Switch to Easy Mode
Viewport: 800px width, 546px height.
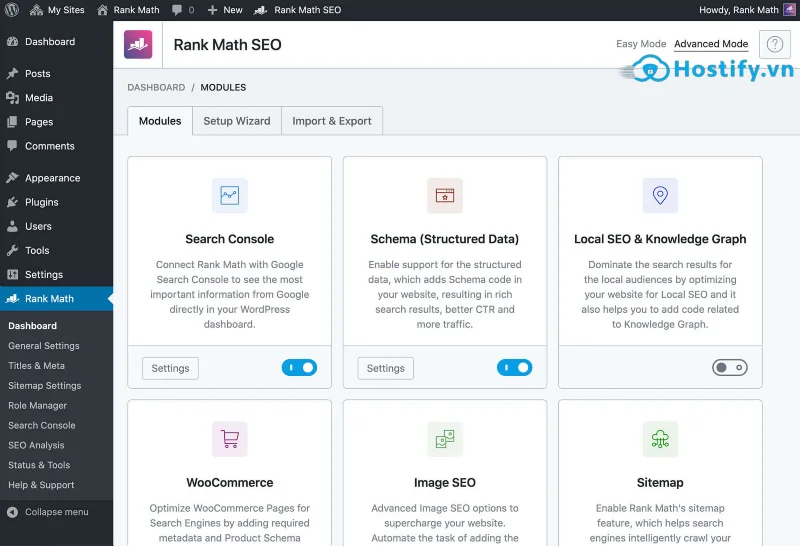[x=641, y=44]
